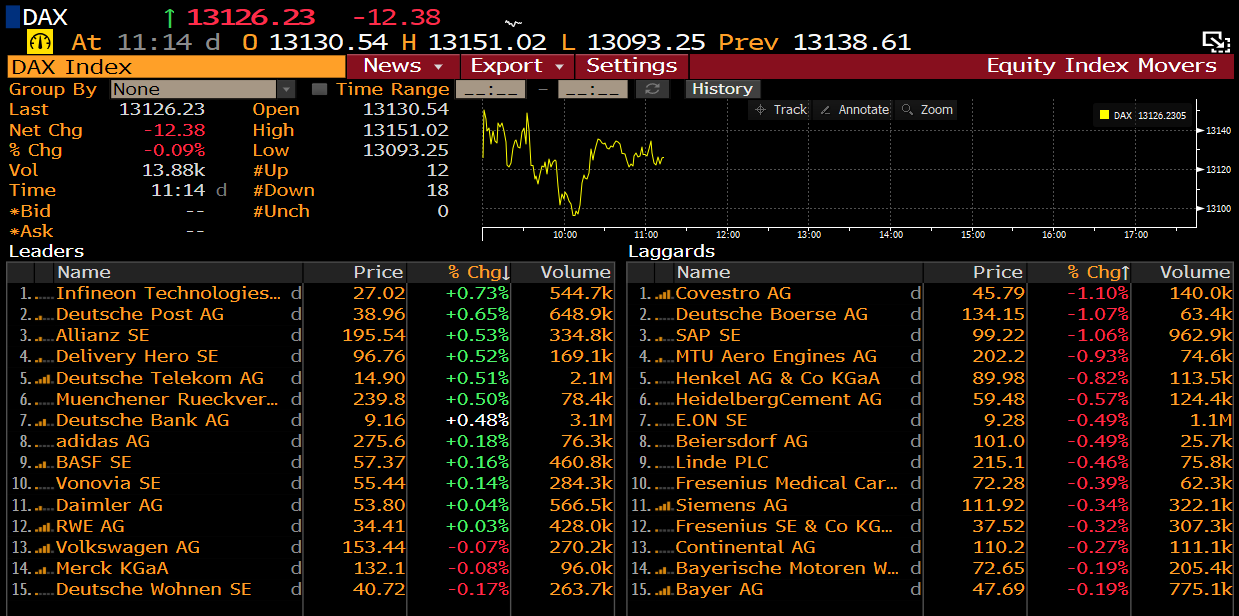
Task: Click the -0.09% % Chg value
Action: 173,151
